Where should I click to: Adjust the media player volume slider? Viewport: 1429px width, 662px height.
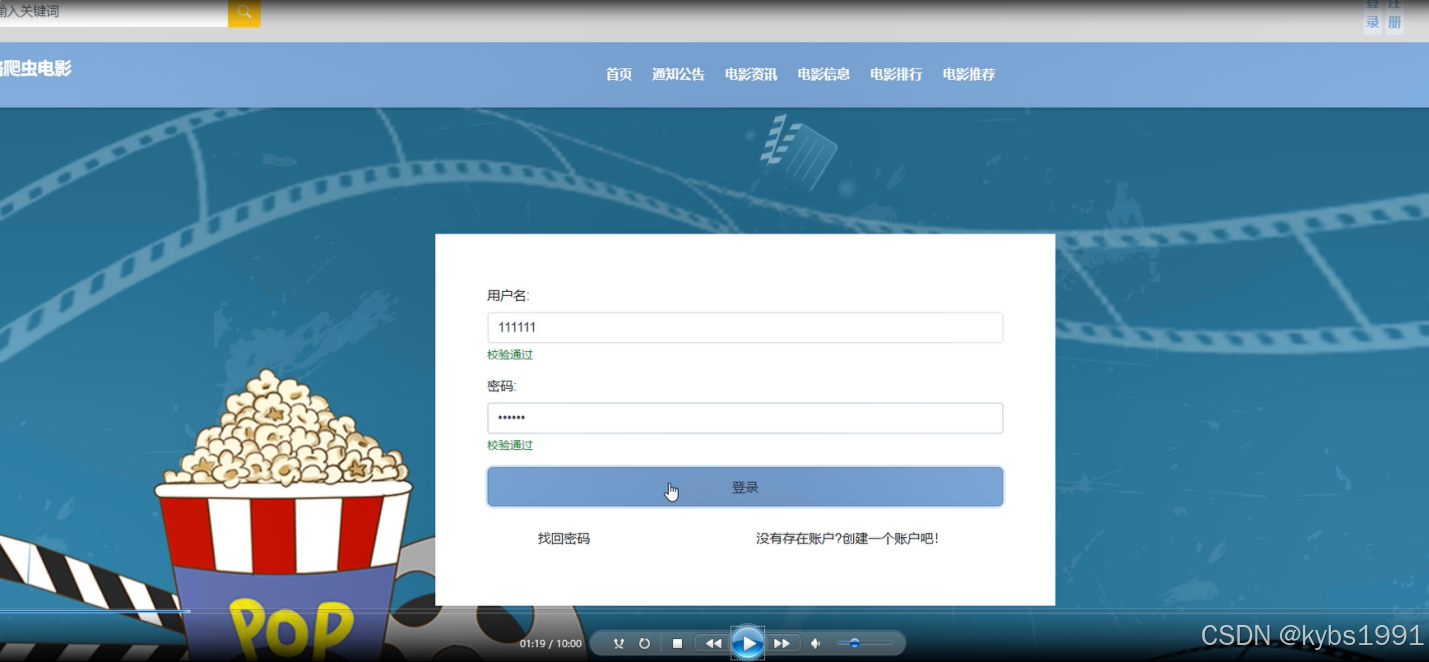pos(864,643)
